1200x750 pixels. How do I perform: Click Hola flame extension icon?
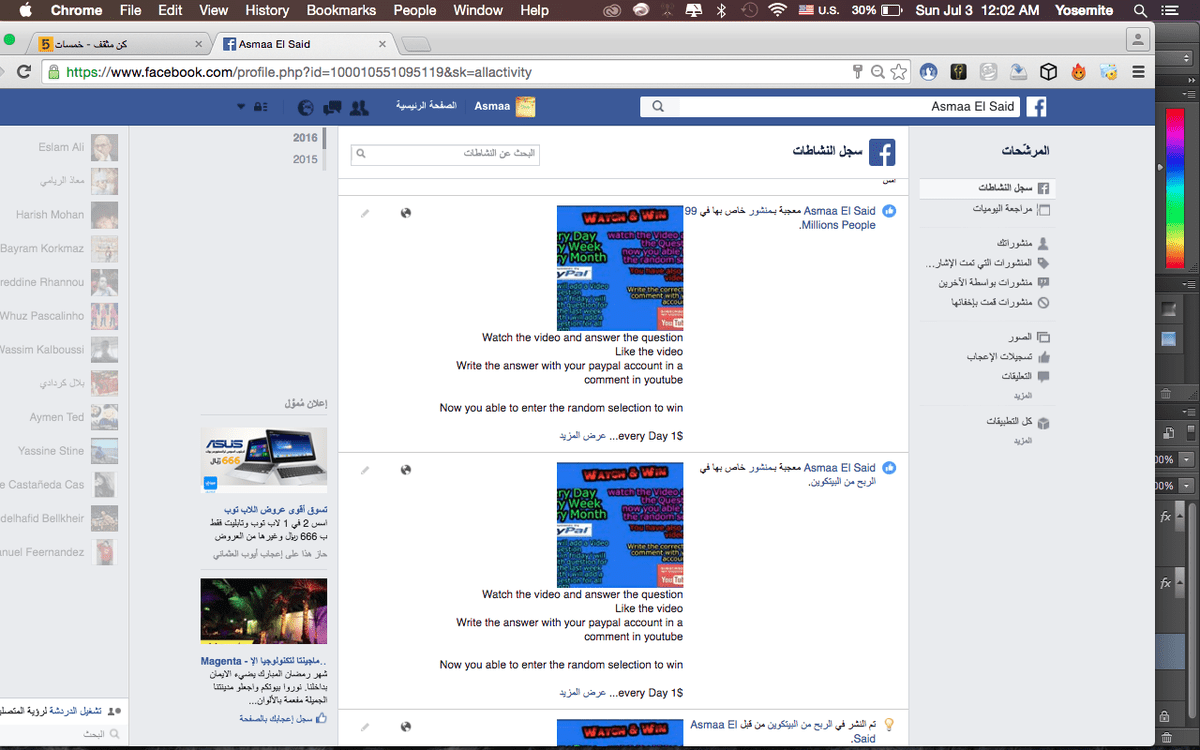coord(1078,72)
